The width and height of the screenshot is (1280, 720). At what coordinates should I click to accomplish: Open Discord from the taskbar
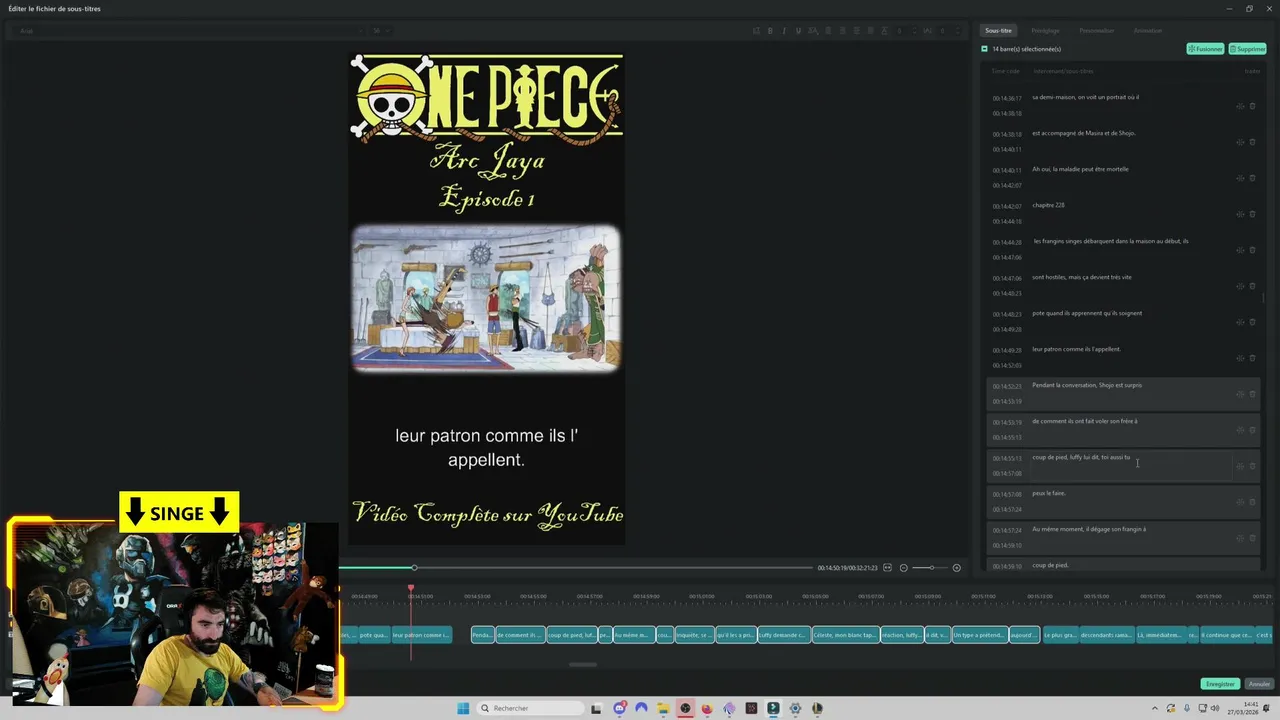(x=619, y=708)
